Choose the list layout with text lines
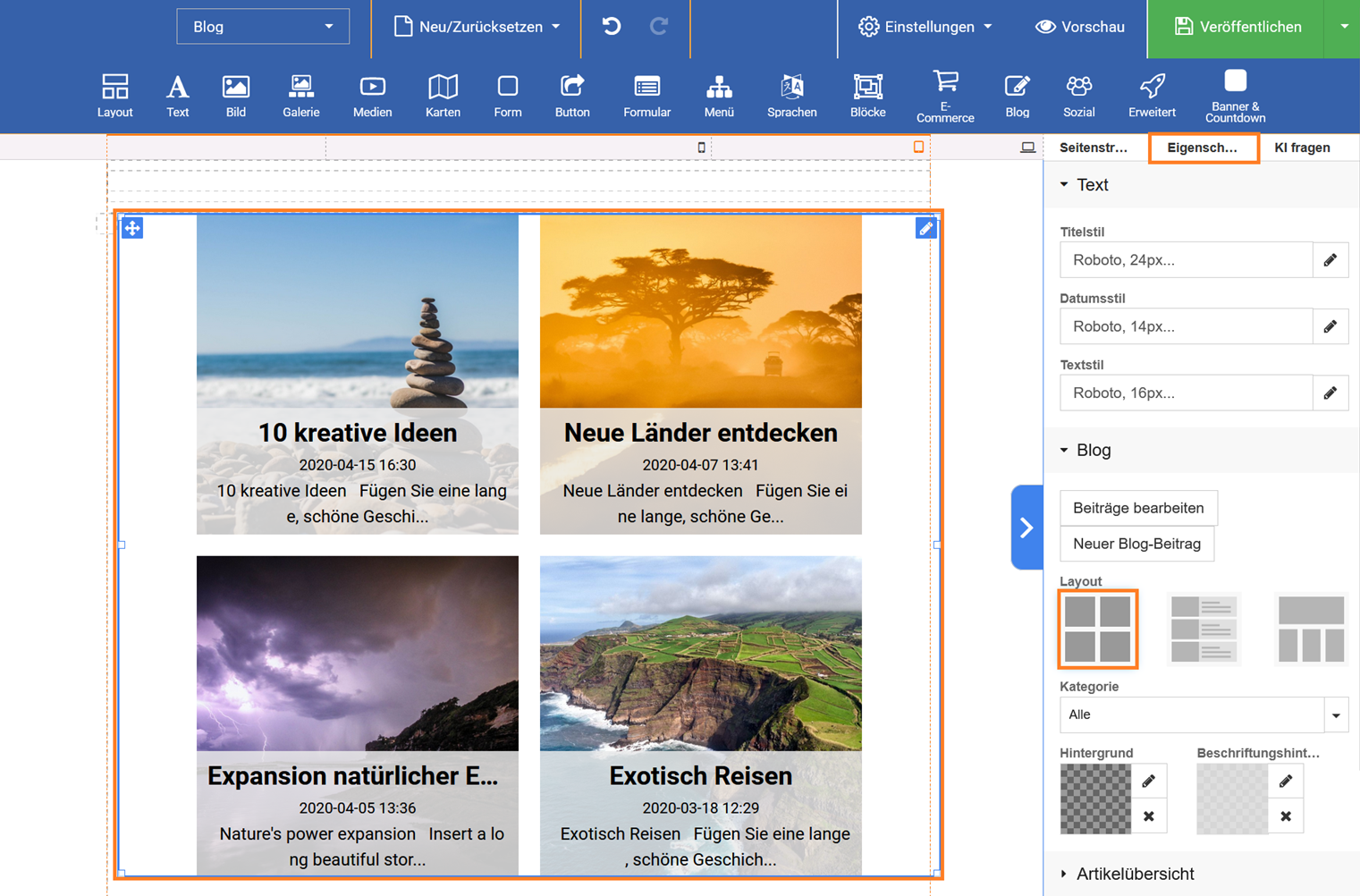This screenshot has height=896, width=1360. pyautogui.click(x=1204, y=629)
